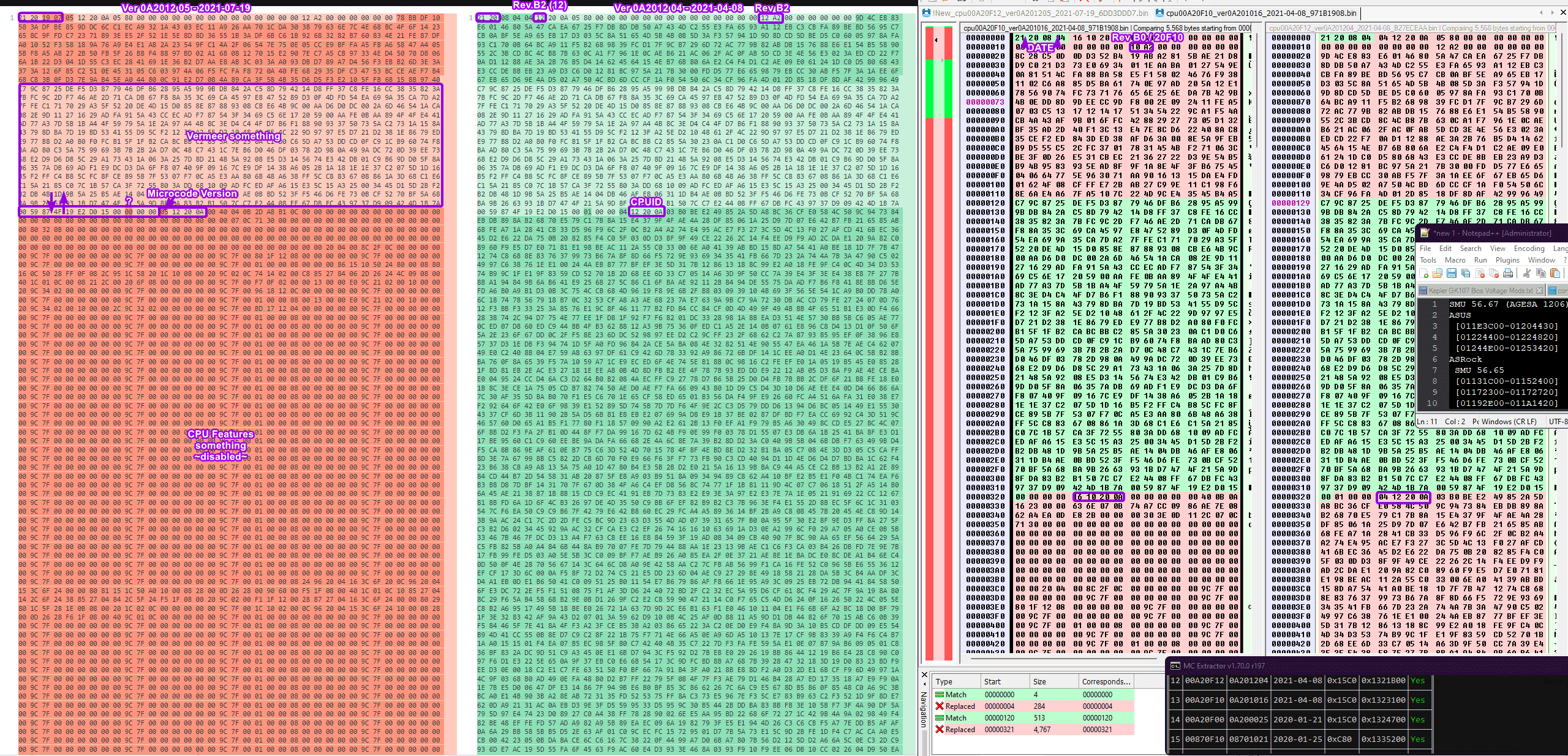The height and width of the screenshot is (756, 1568).
Task: Click the Corresponds... column header
Action: (x=1106, y=681)
